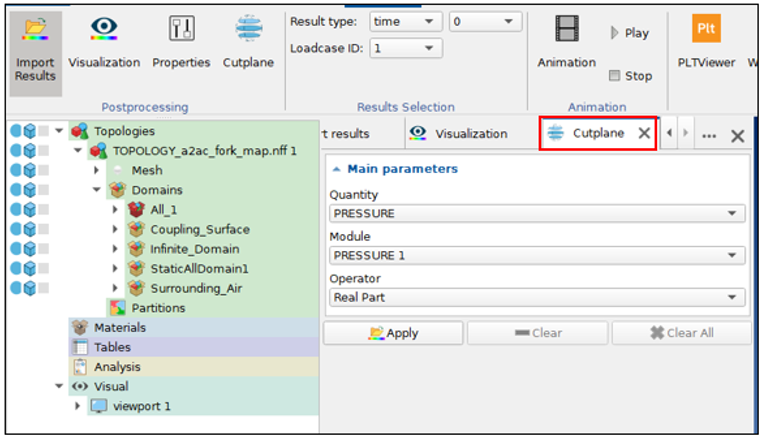
Task: Select the Coupling_Surface domain item
Action: tap(200, 229)
